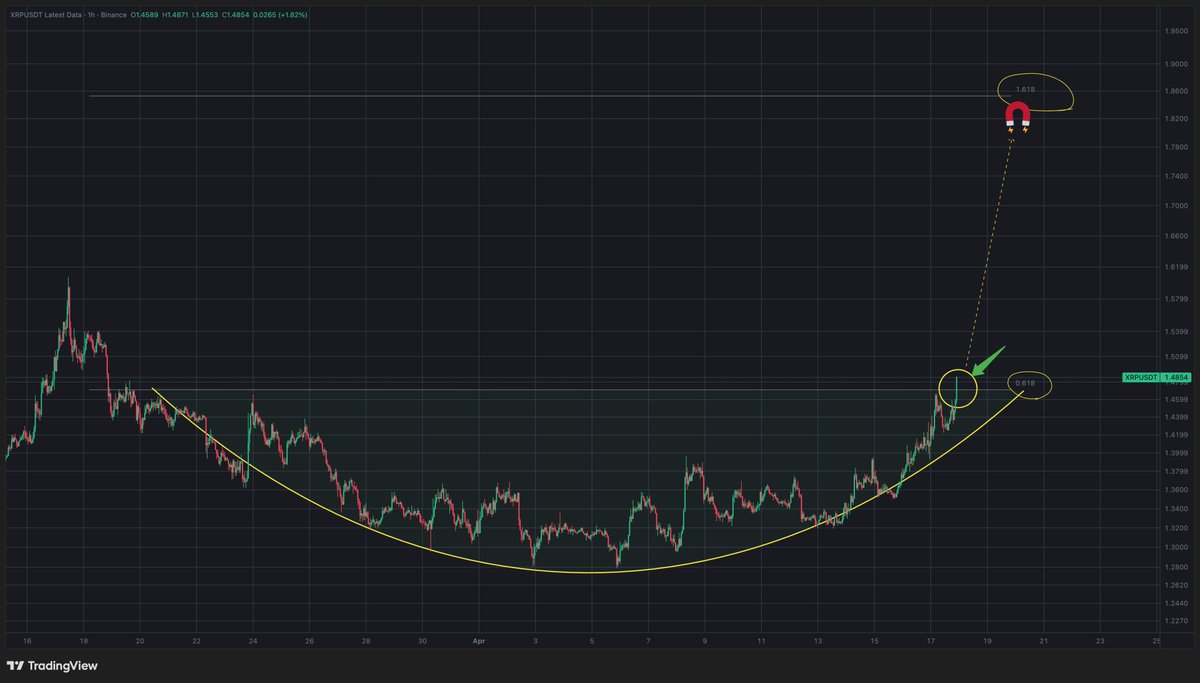
Task: Click the 1.8200 price scale label
Action: click(1175, 118)
